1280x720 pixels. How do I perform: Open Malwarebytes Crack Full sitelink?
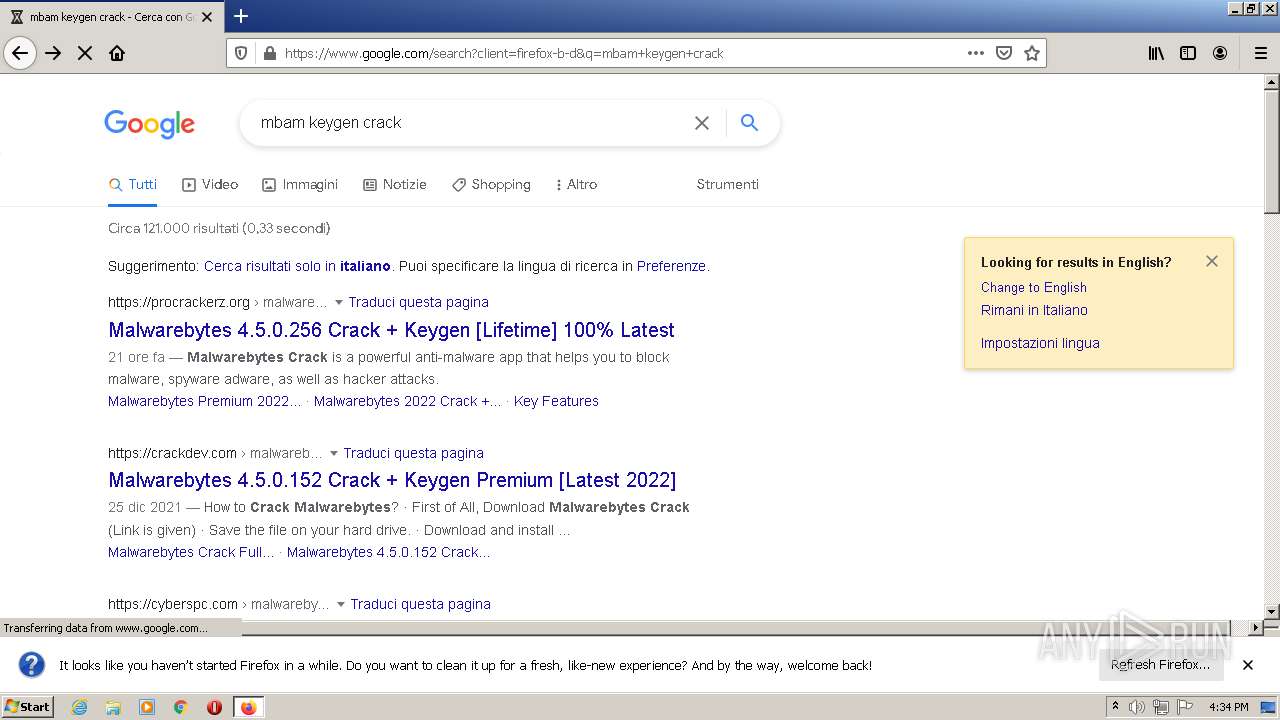tap(191, 552)
